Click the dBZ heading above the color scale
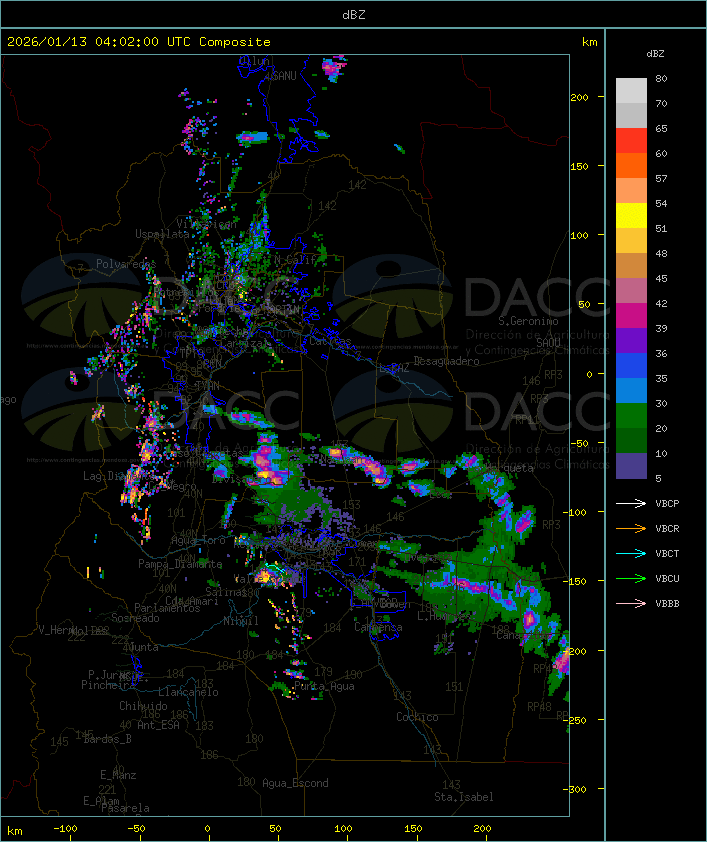This screenshot has height=842, width=707. pos(655,54)
